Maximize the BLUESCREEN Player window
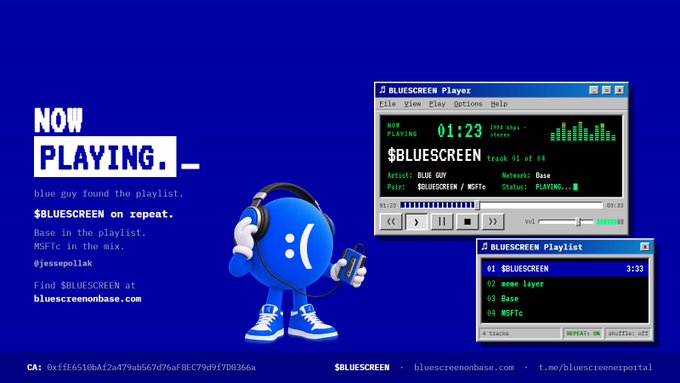This screenshot has width=680, height=383. point(607,90)
